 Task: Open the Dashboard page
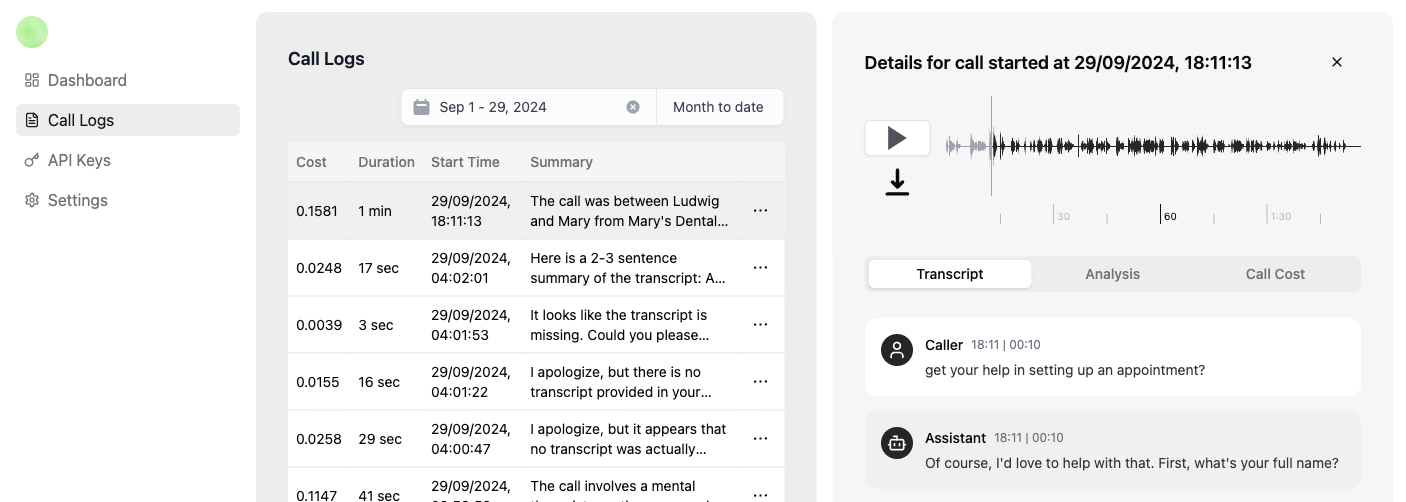tap(87, 80)
